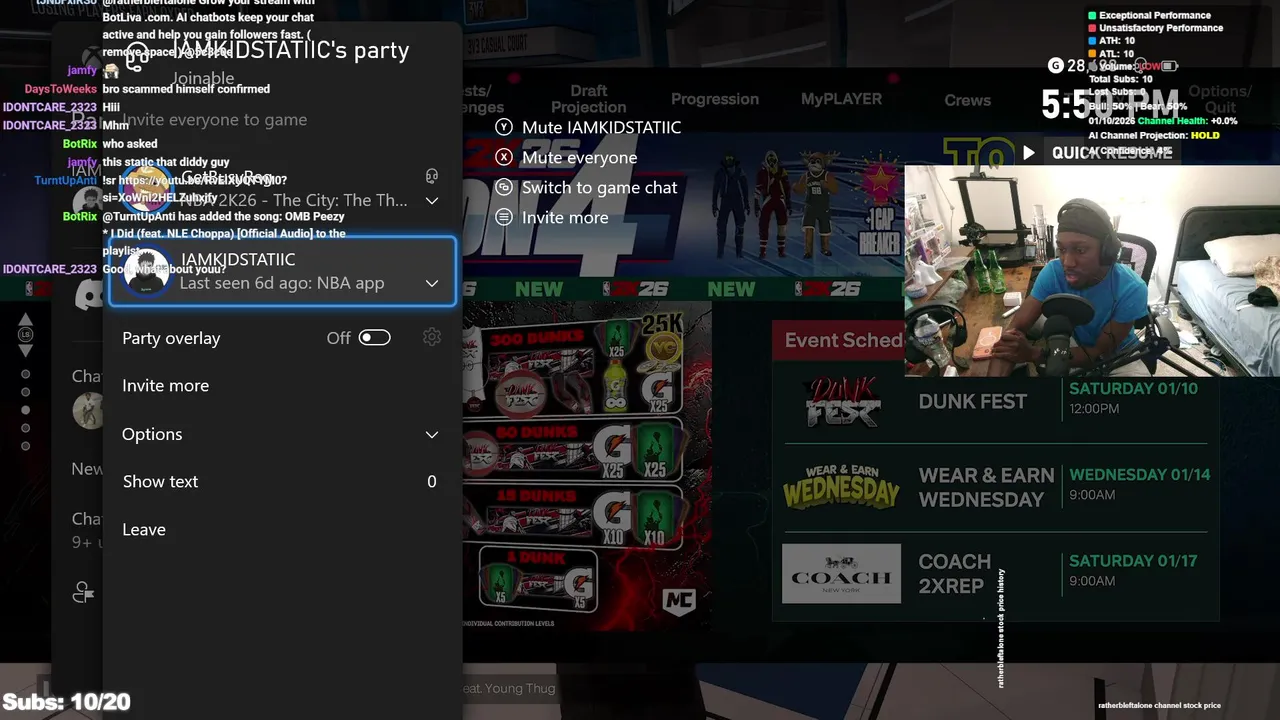Viewport: 1280px width, 720px height.
Task: Open the Crews tab
Action: pos(968,100)
